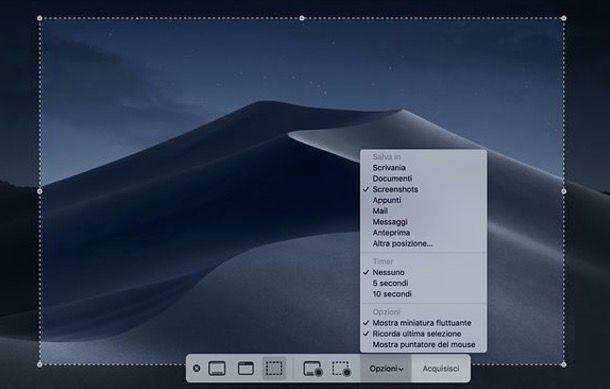Choose Documenti as save location

(x=423, y=179)
